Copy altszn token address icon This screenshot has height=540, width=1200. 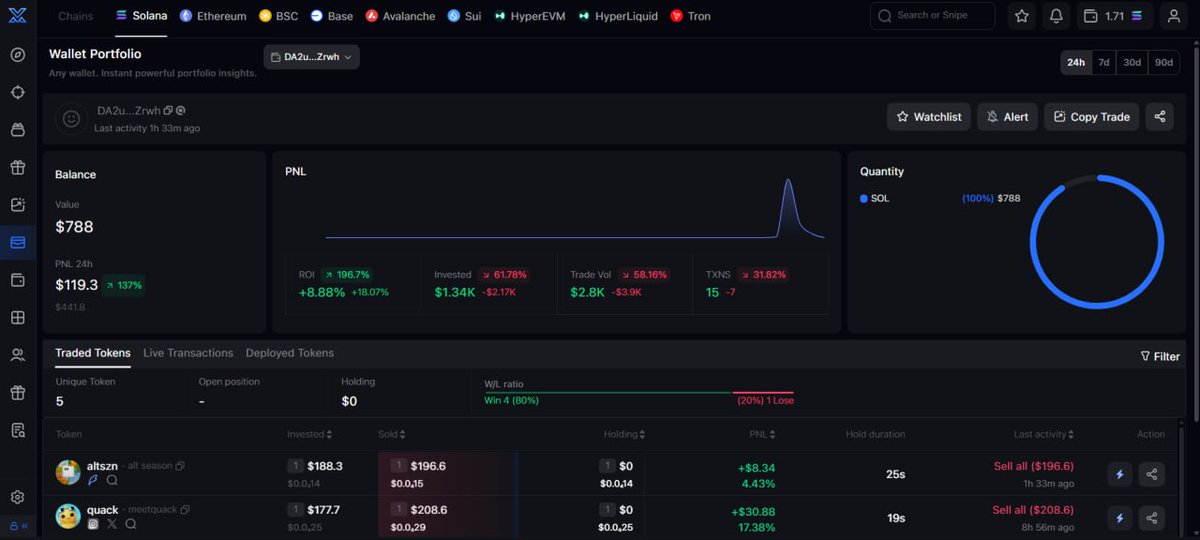pos(180,466)
